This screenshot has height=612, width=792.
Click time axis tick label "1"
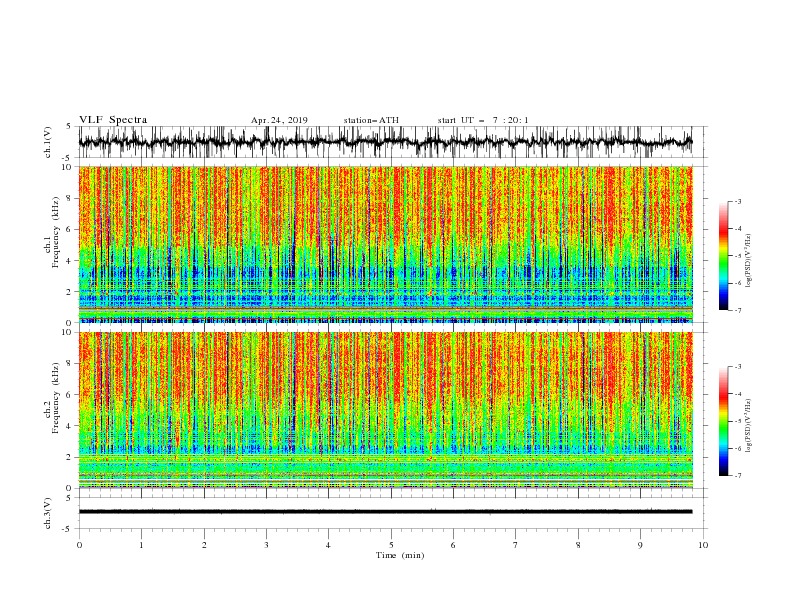(x=141, y=545)
